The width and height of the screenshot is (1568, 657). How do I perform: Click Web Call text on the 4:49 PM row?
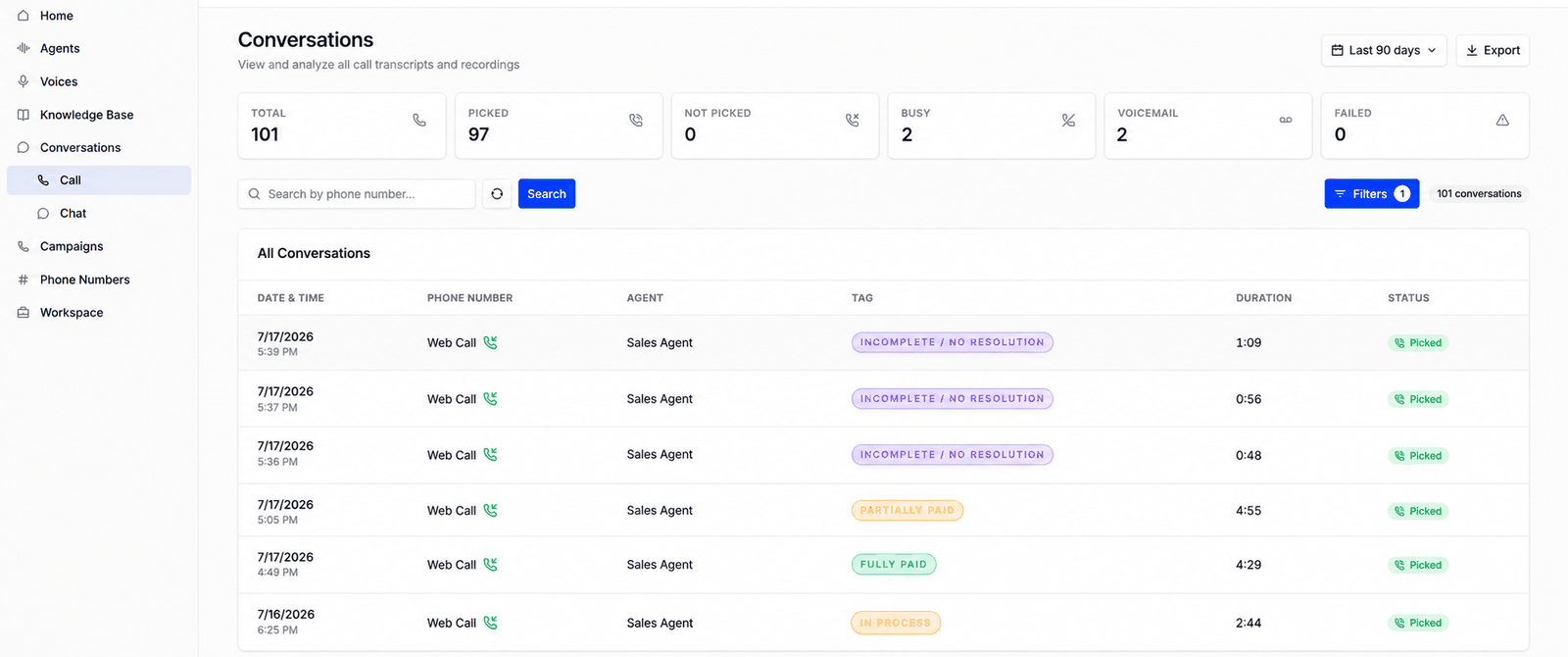click(452, 565)
